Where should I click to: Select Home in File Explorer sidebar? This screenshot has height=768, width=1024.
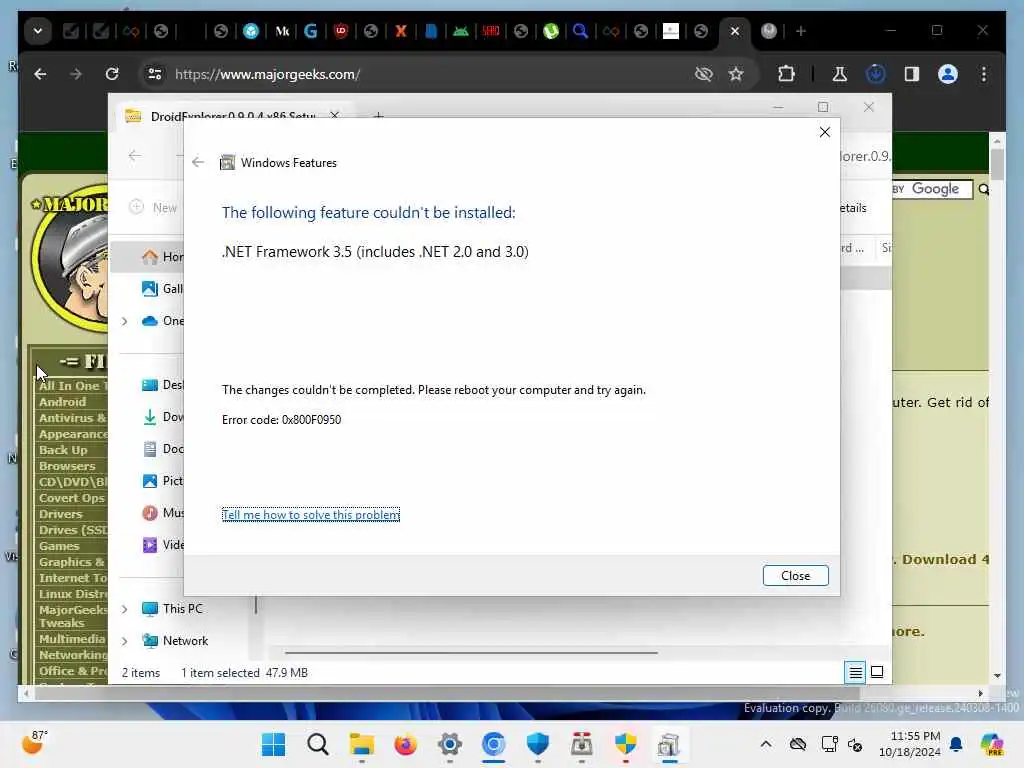163,257
